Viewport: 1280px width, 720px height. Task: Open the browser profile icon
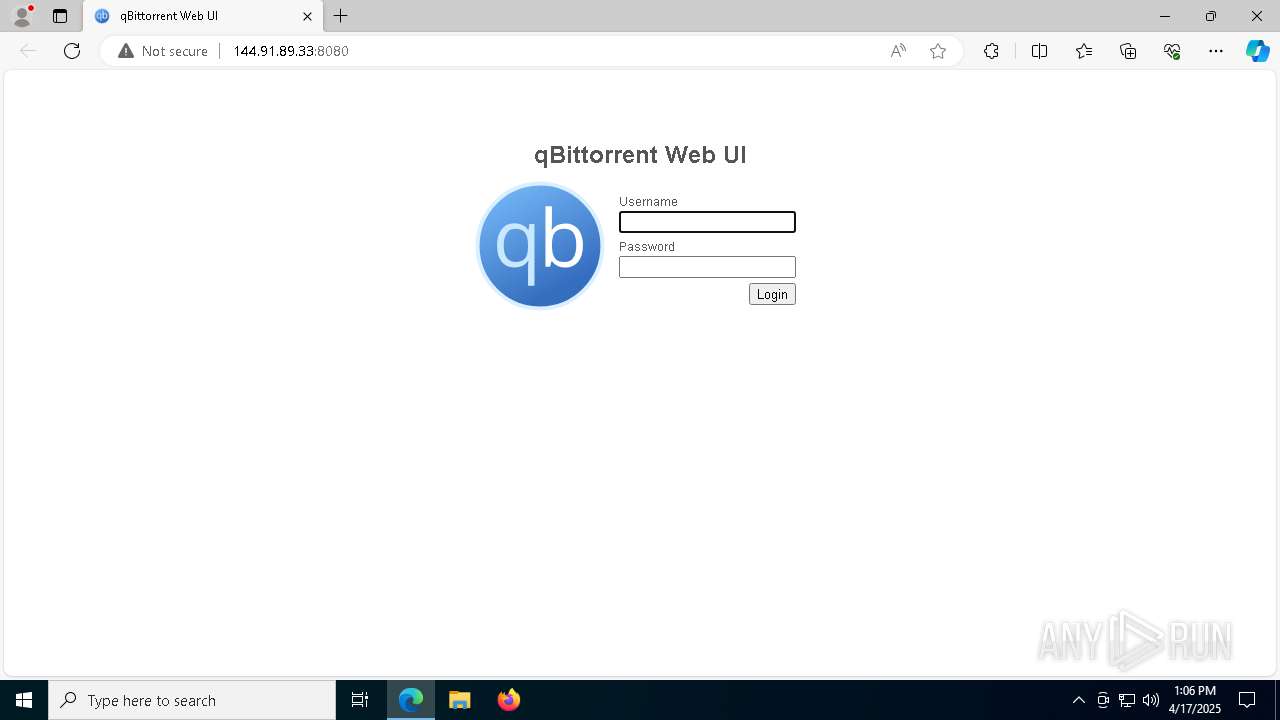point(22,16)
